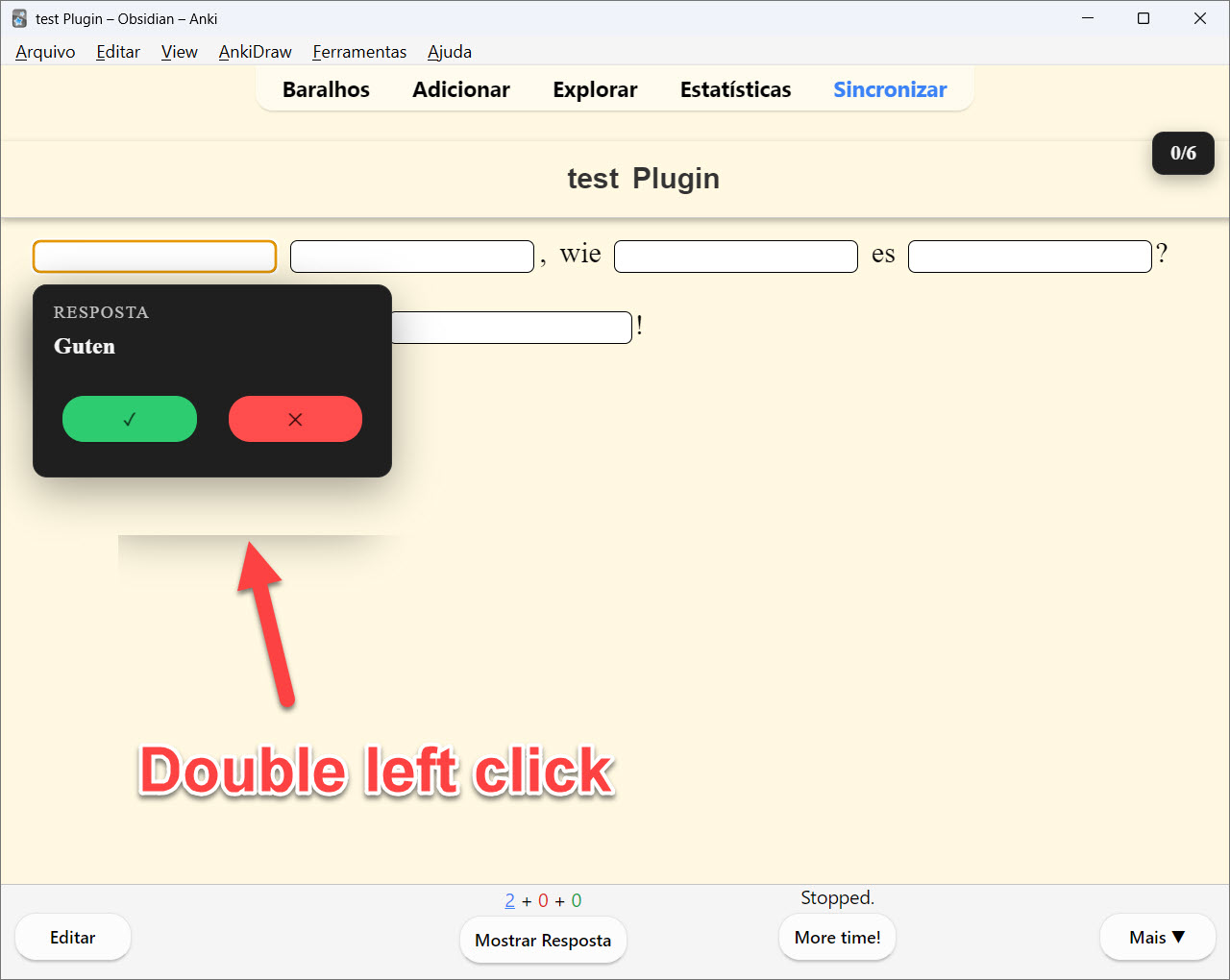1230x980 pixels.
Task: Open the View menu
Action: pos(179,52)
